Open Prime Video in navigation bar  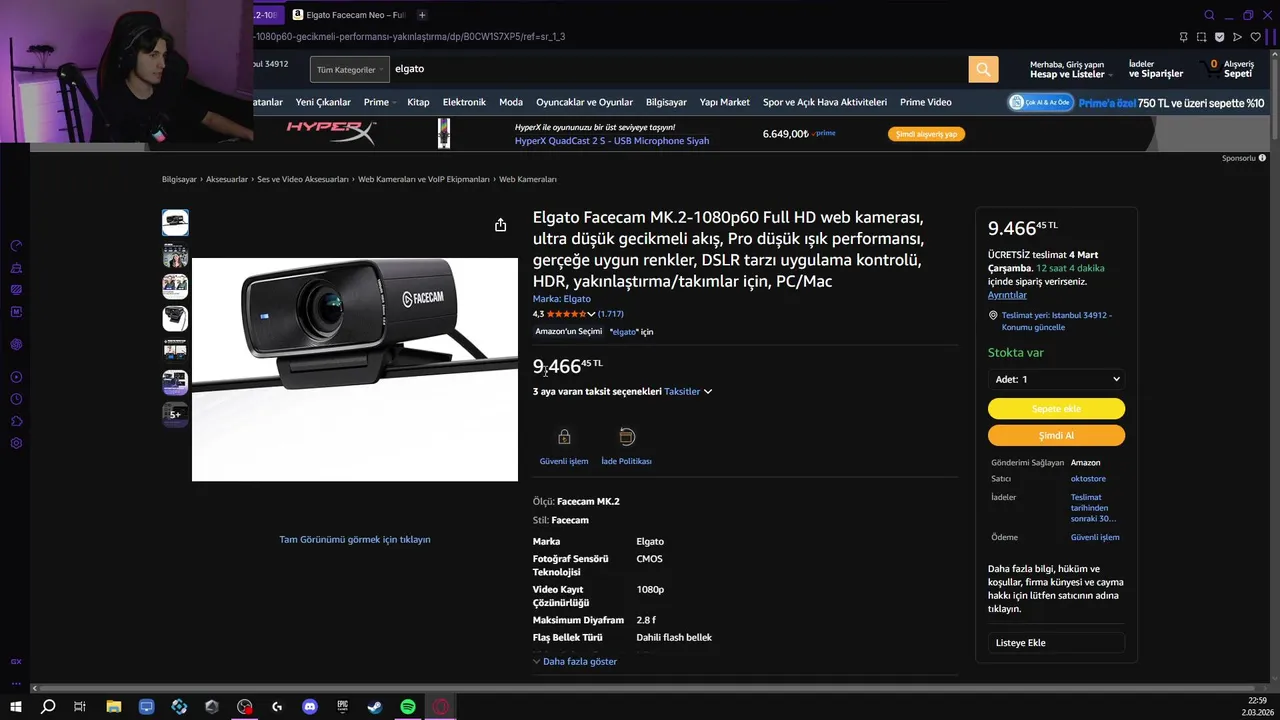click(x=925, y=102)
